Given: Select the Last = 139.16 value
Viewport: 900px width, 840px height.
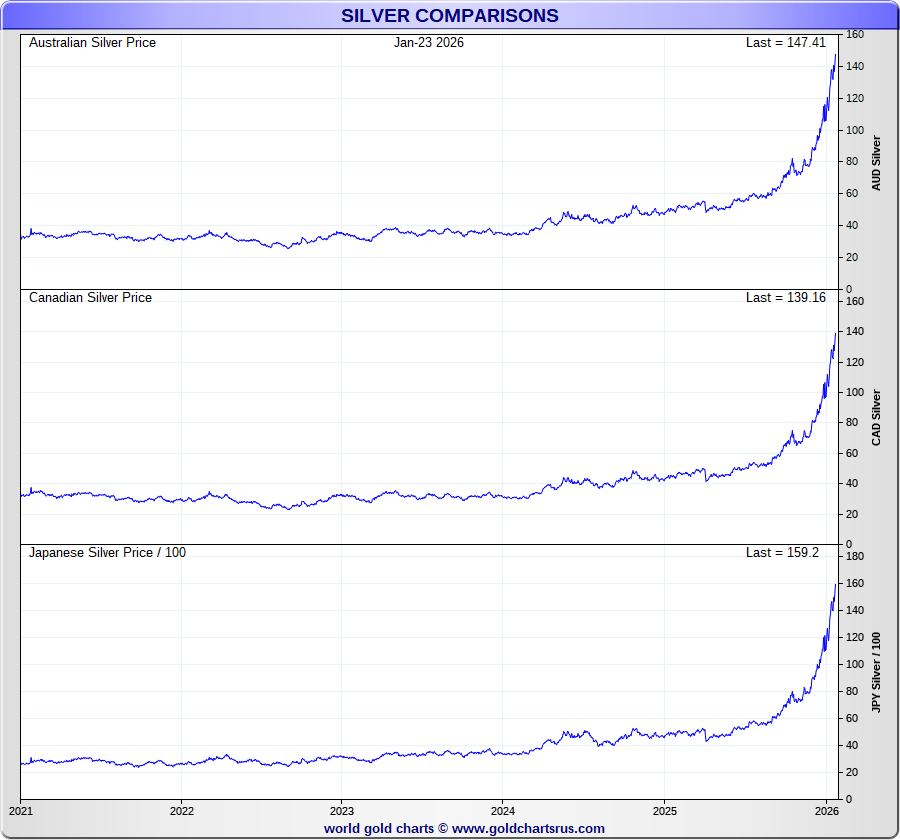Looking at the screenshot, I should click(x=785, y=298).
